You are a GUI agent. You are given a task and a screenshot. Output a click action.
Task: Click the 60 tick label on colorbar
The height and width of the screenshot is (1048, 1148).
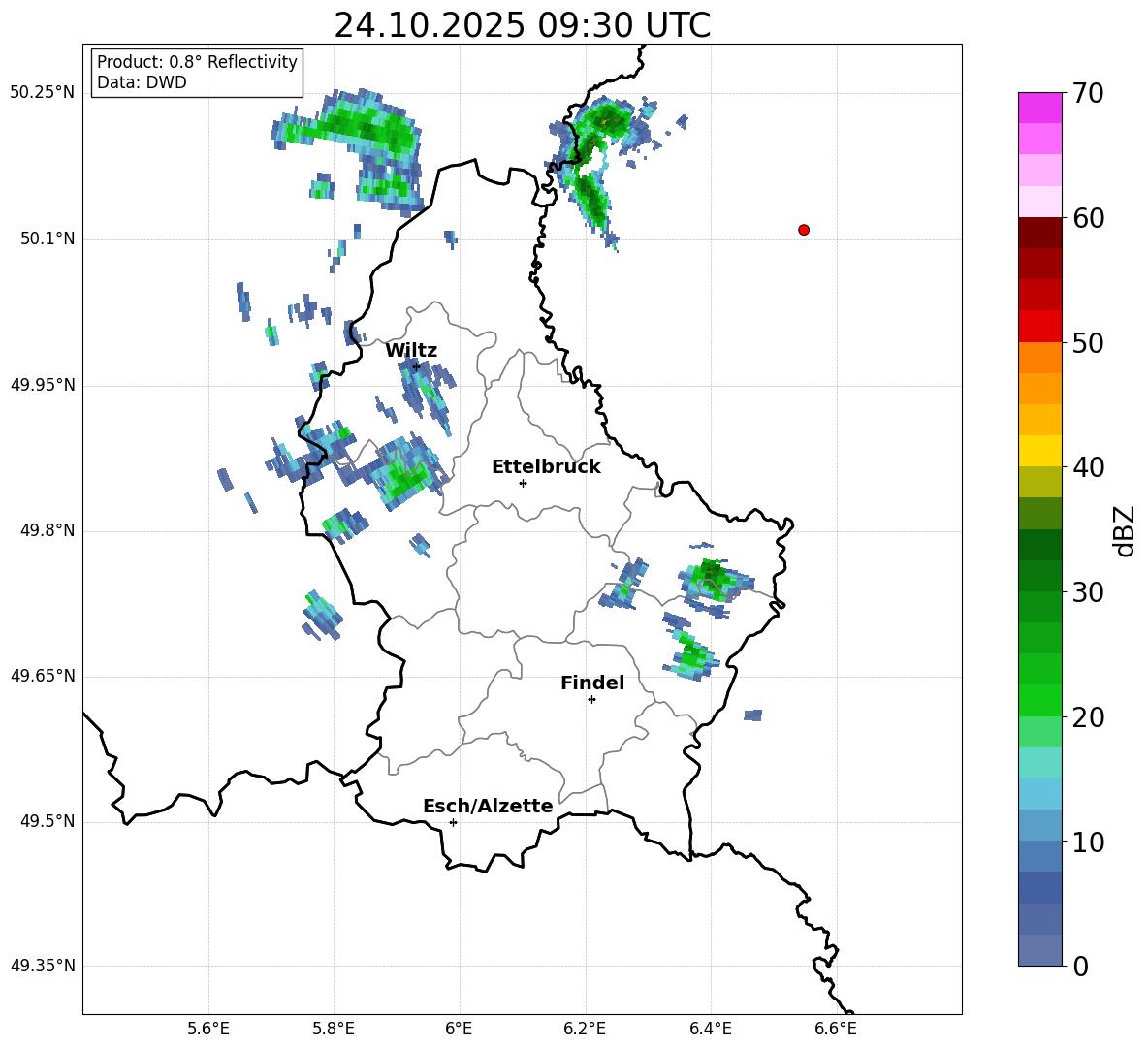[1088, 218]
